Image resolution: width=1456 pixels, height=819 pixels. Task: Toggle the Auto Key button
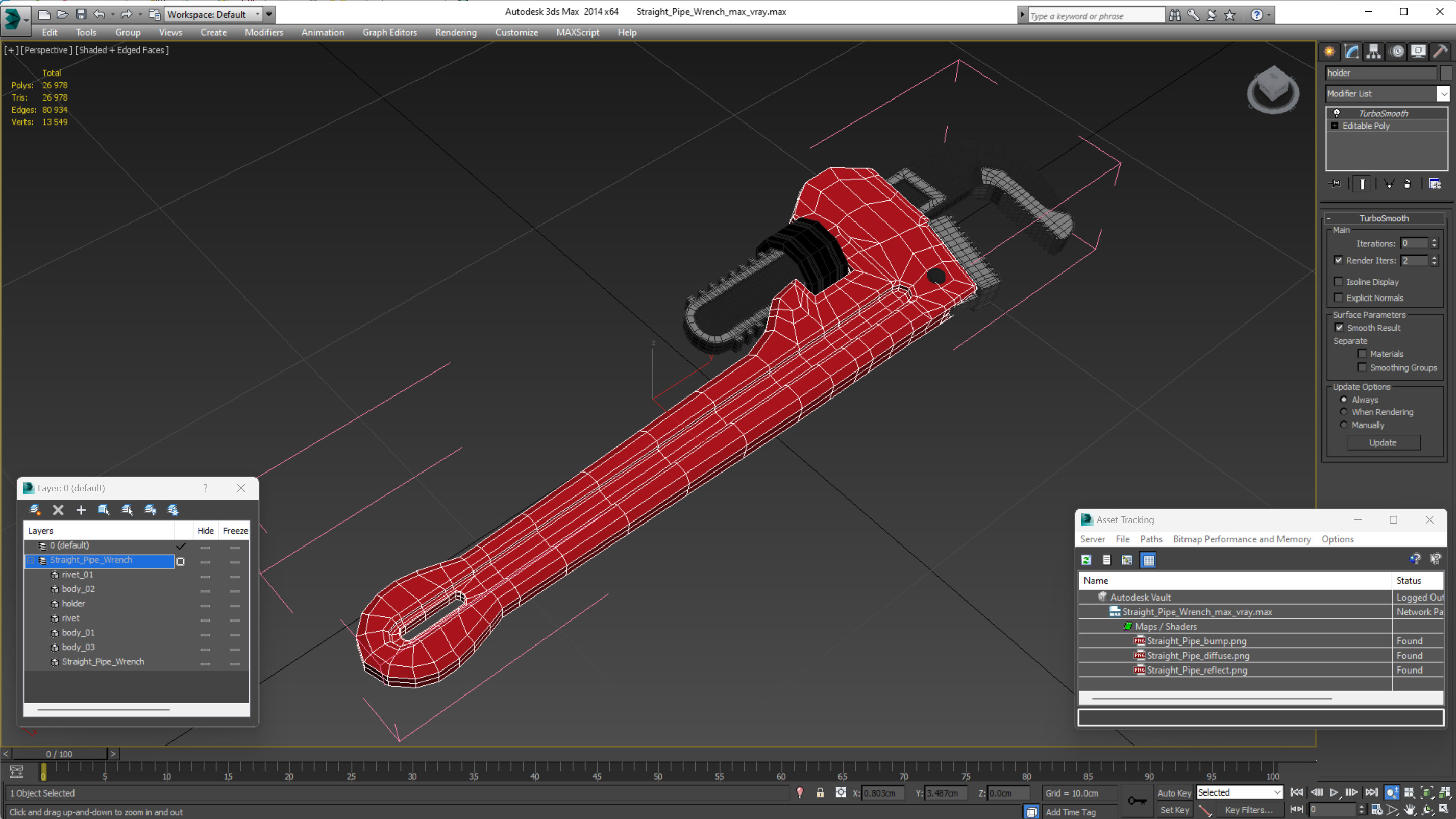tap(1174, 793)
